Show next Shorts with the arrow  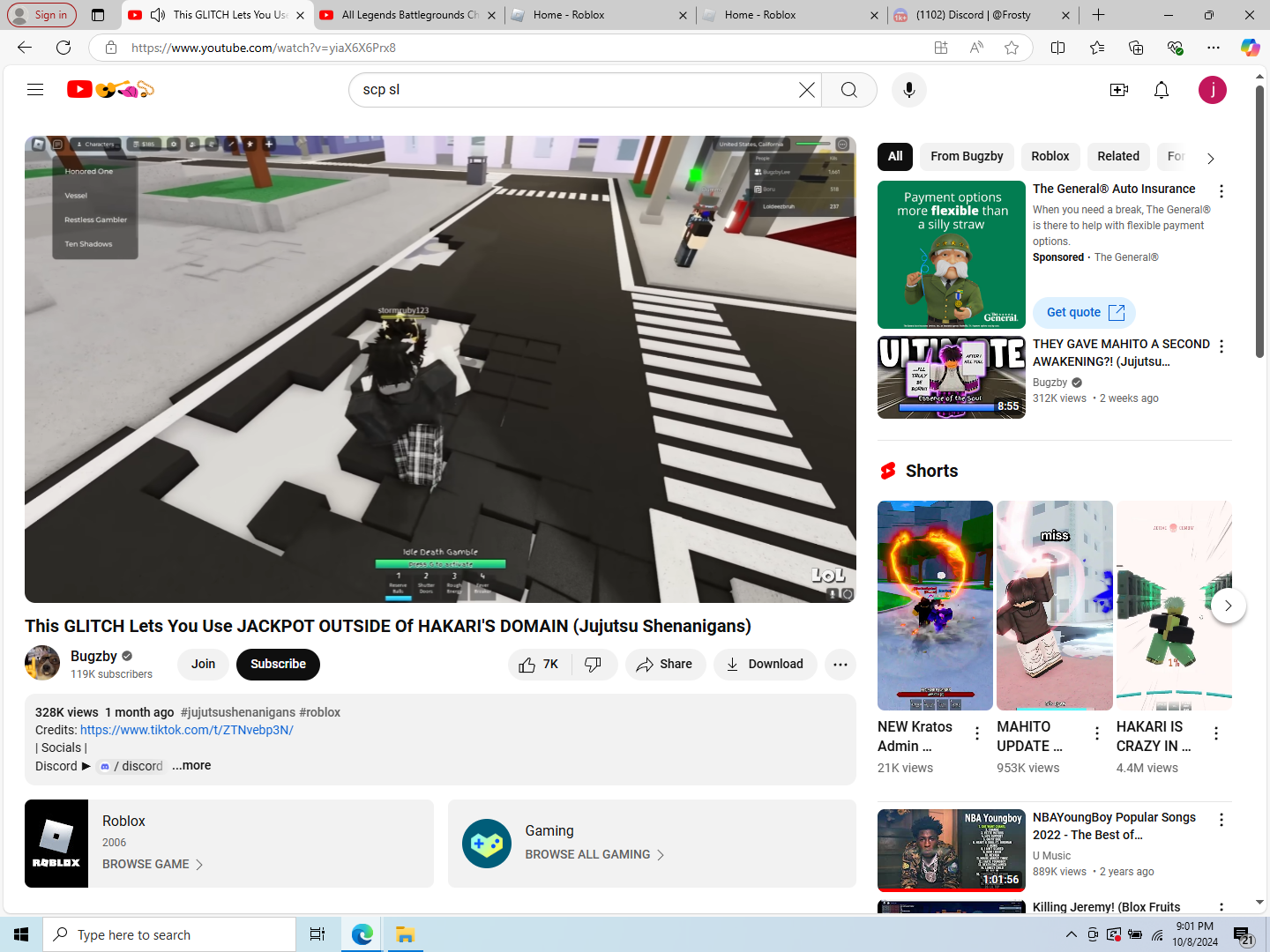click(x=1228, y=606)
